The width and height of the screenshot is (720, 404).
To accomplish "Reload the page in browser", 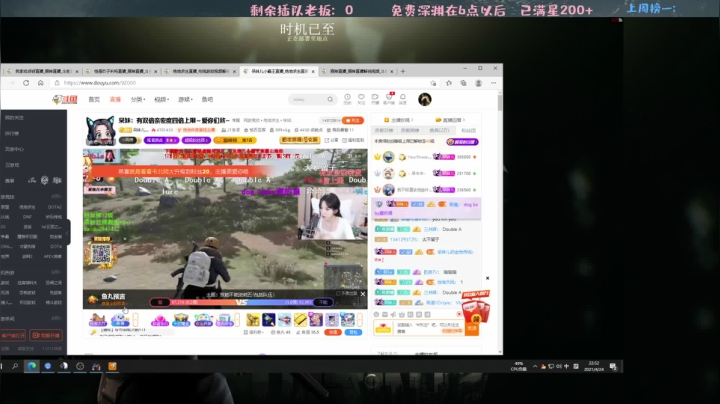I will pyautogui.click(x=26, y=83).
